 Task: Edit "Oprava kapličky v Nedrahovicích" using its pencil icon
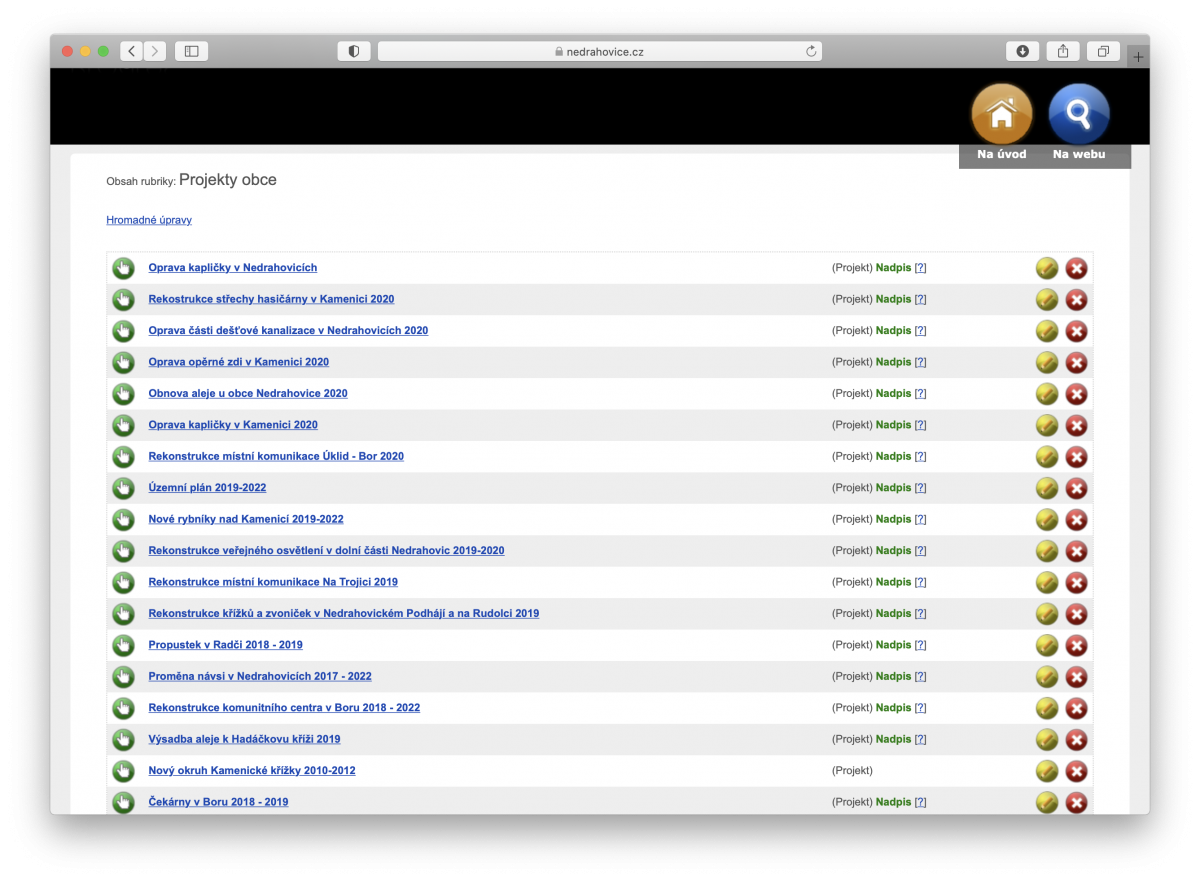pos(1046,267)
